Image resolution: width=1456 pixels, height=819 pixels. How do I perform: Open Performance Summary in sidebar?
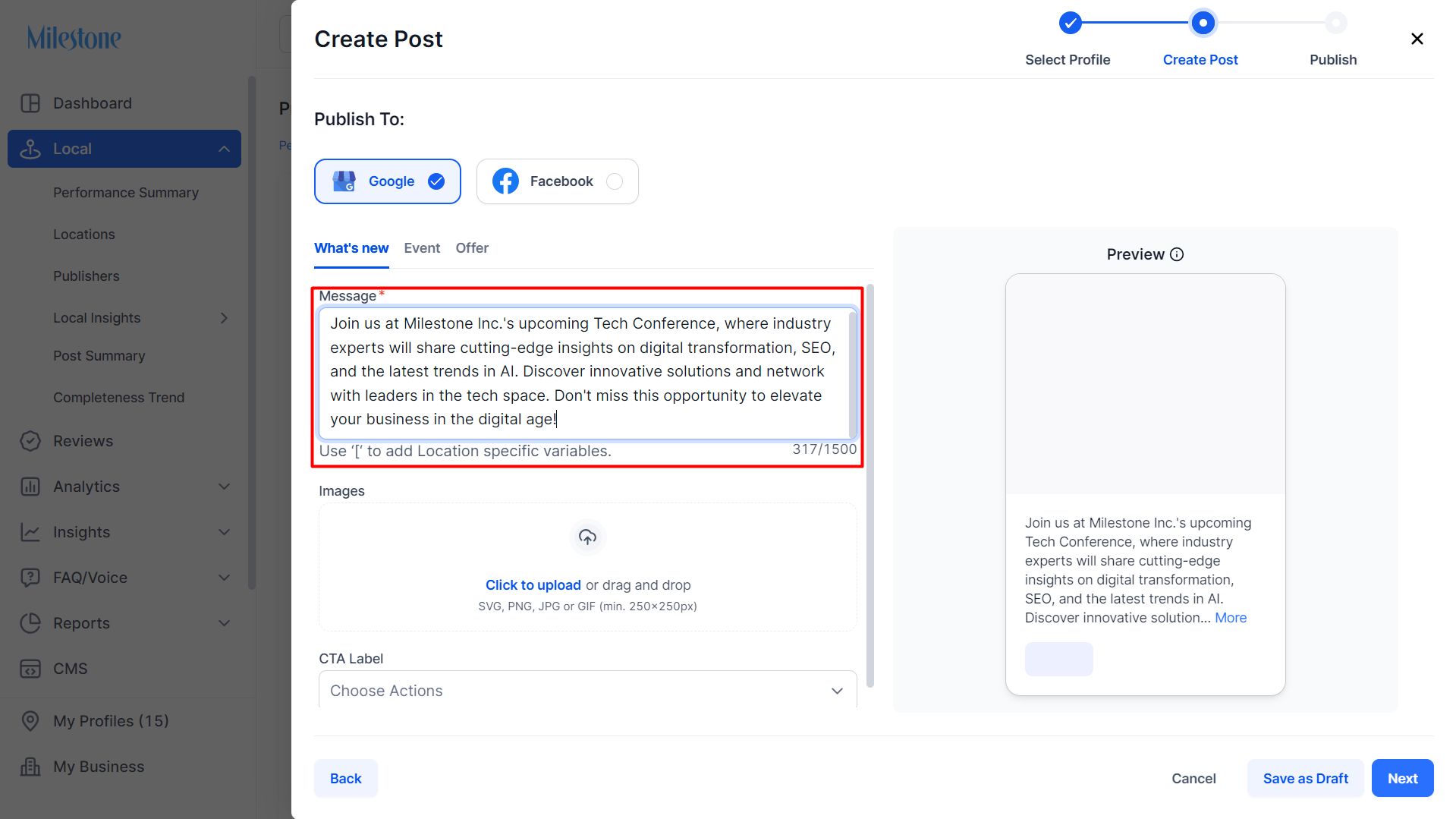(126, 193)
